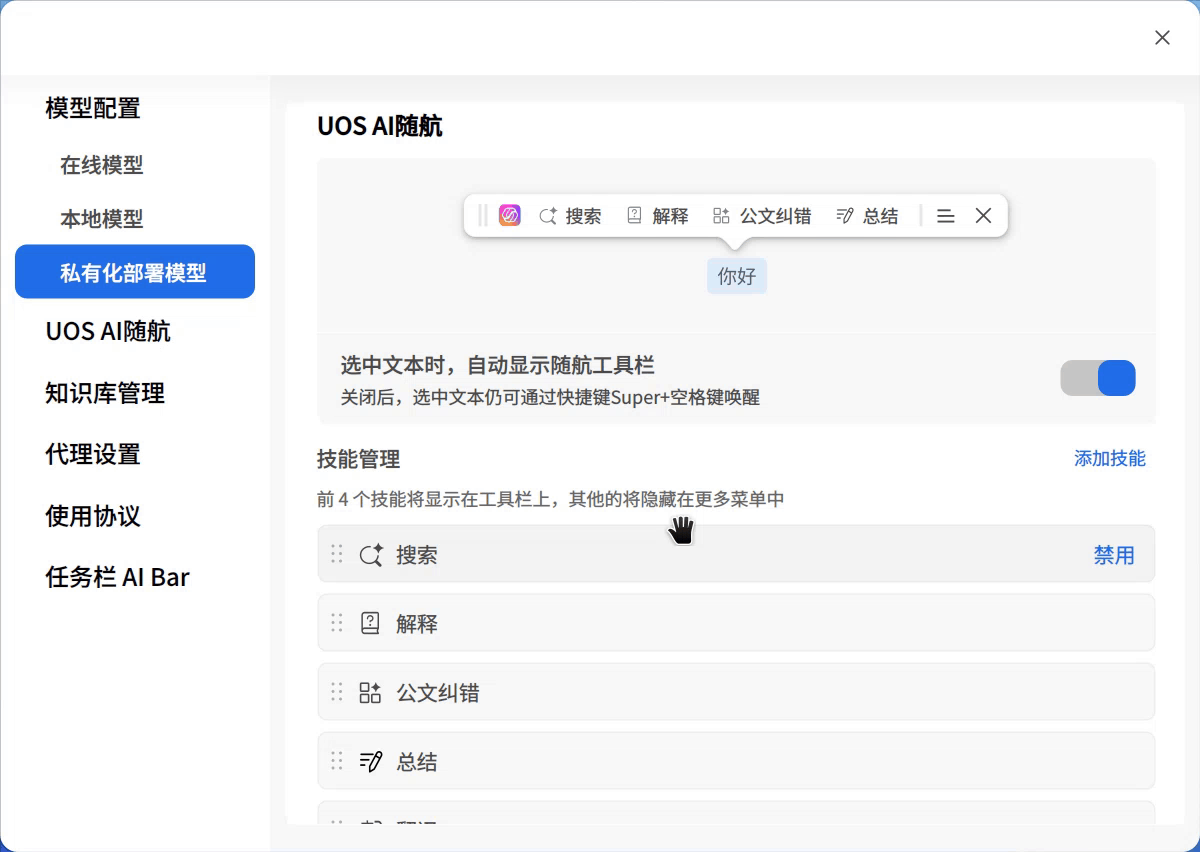Open 知识库管理 in sidebar
Viewport: 1200px width, 852px height.
pyautogui.click(x=105, y=393)
